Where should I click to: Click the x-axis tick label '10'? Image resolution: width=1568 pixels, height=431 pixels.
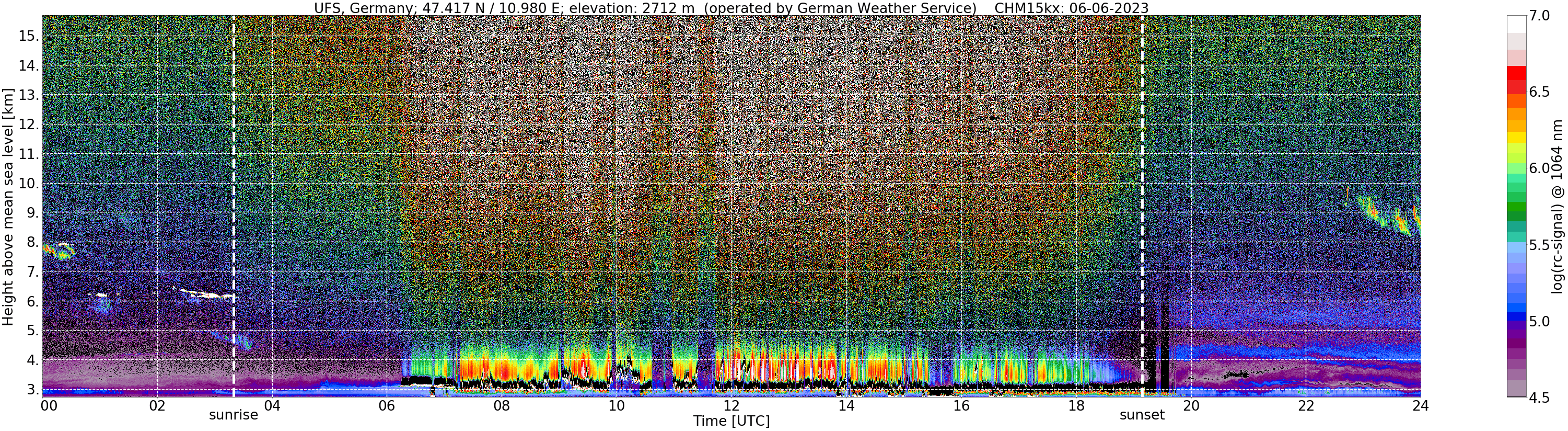pos(617,406)
